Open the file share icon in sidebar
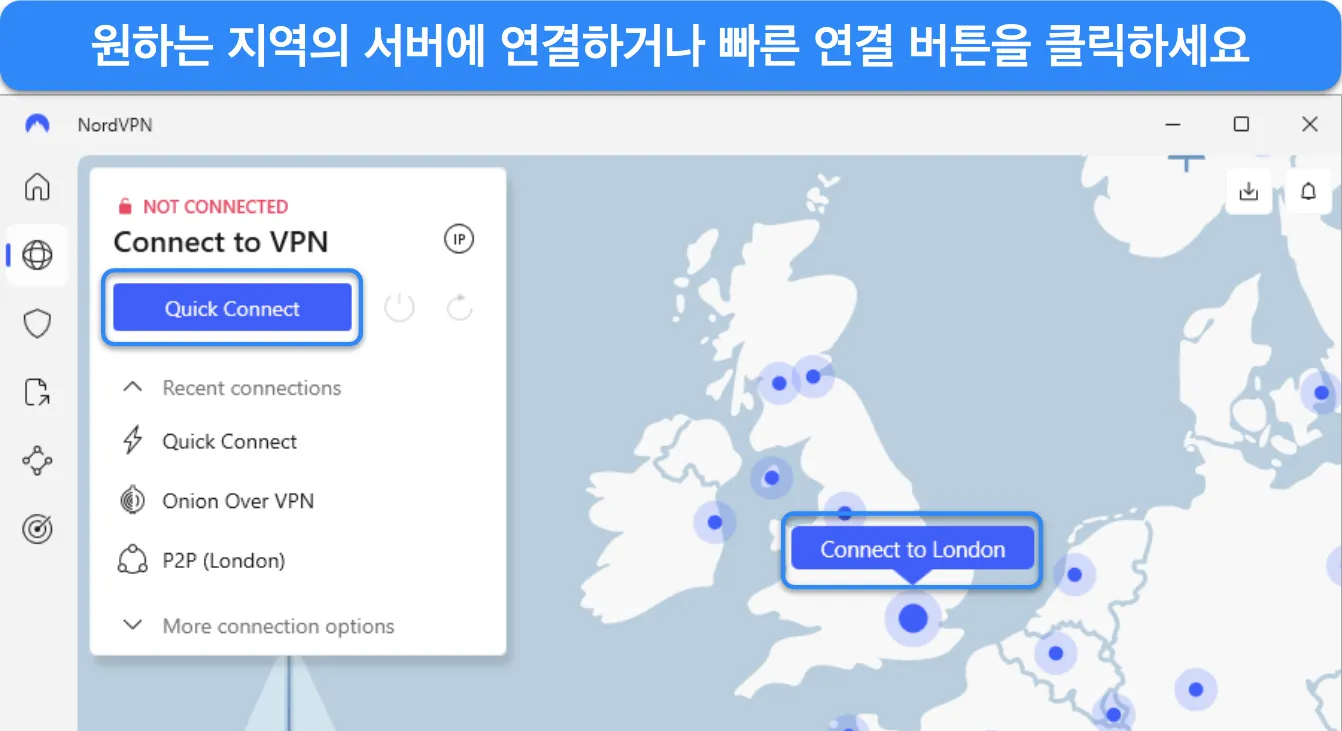 pos(37,392)
